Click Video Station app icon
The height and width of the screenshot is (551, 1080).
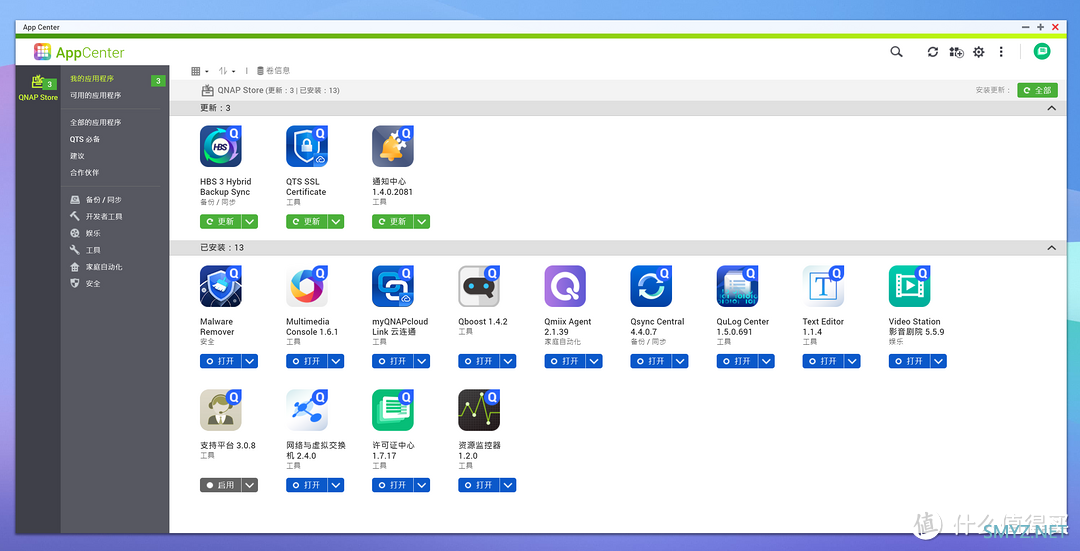(x=909, y=286)
